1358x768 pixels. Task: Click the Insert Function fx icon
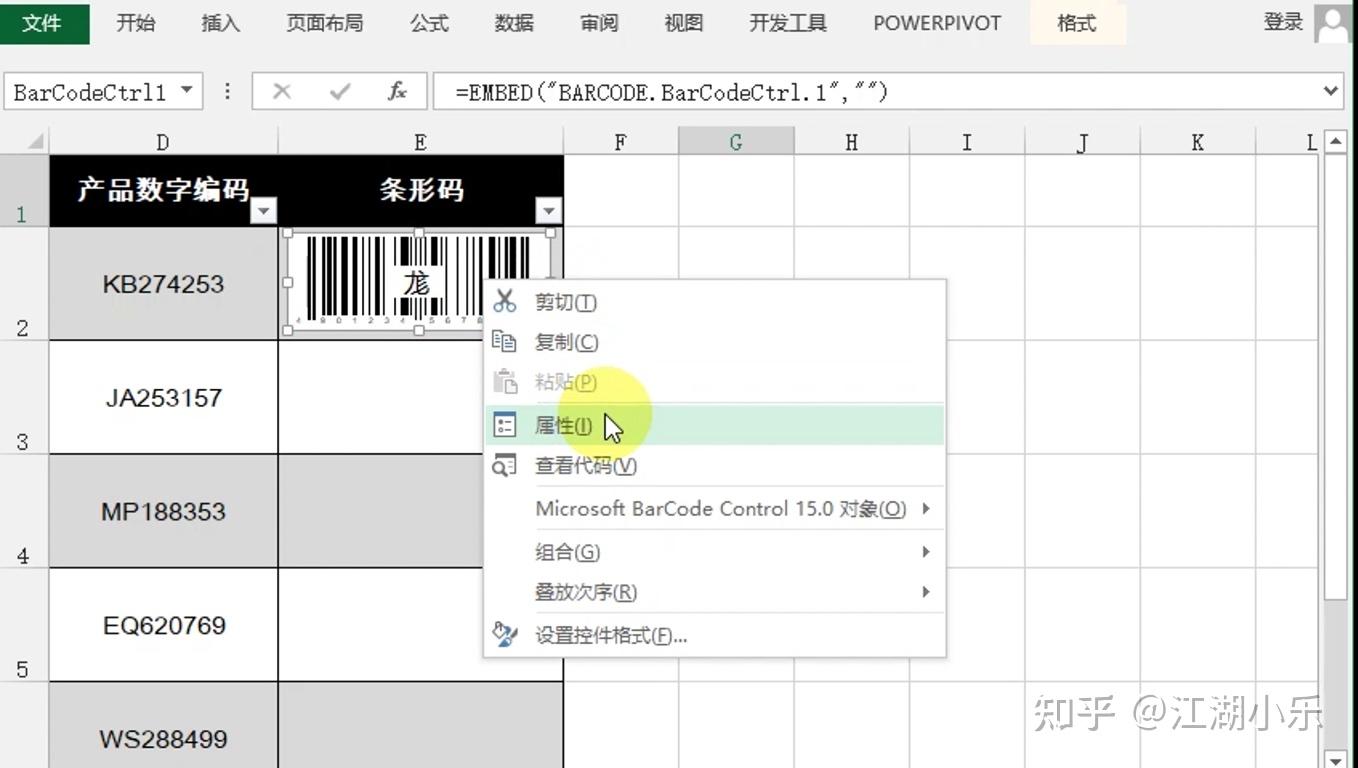pos(396,91)
